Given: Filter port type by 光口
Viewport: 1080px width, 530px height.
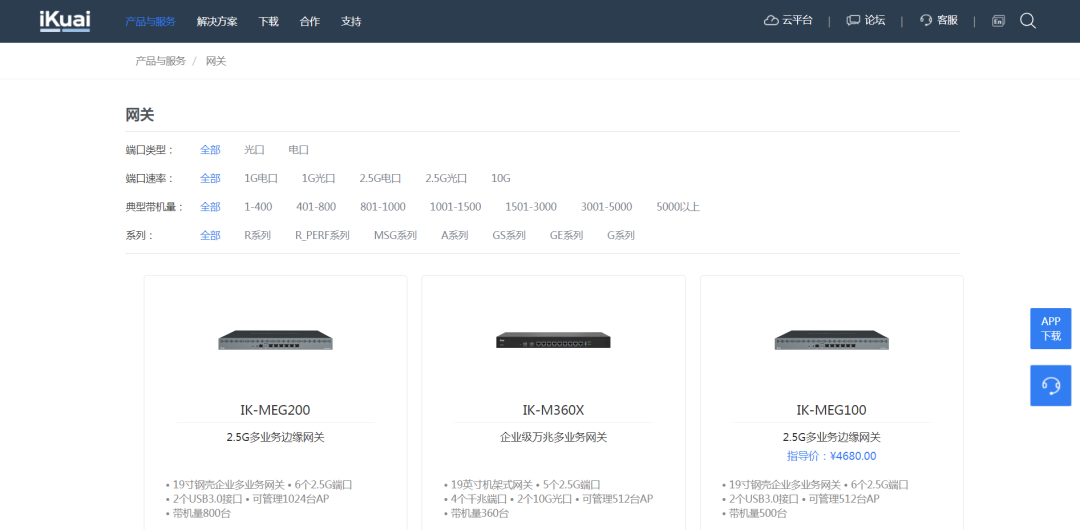Looking at the screenshot, I should (x=254, y=150).
